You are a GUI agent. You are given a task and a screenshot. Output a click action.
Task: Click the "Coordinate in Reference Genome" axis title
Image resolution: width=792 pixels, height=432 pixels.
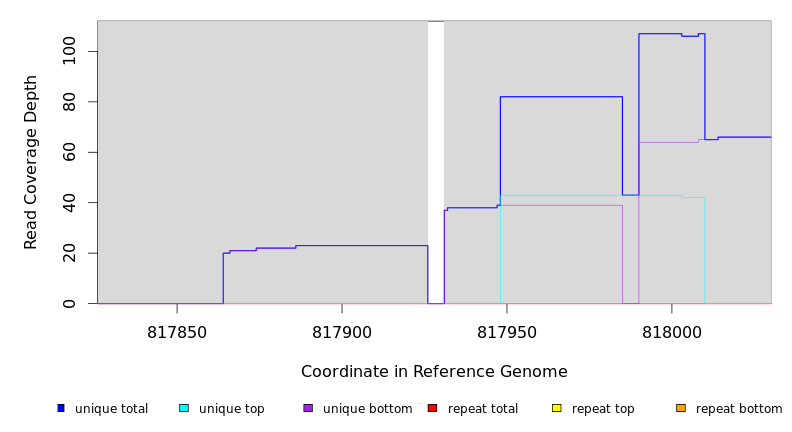pyautogui.click(x=434, y=372)
